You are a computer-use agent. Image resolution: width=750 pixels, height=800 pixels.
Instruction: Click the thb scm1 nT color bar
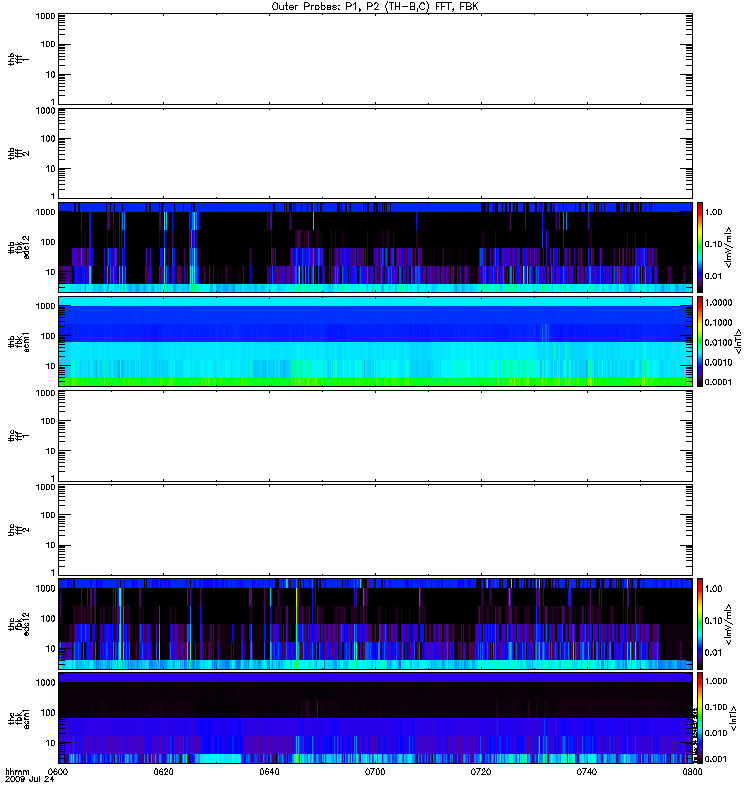(700, 341)
